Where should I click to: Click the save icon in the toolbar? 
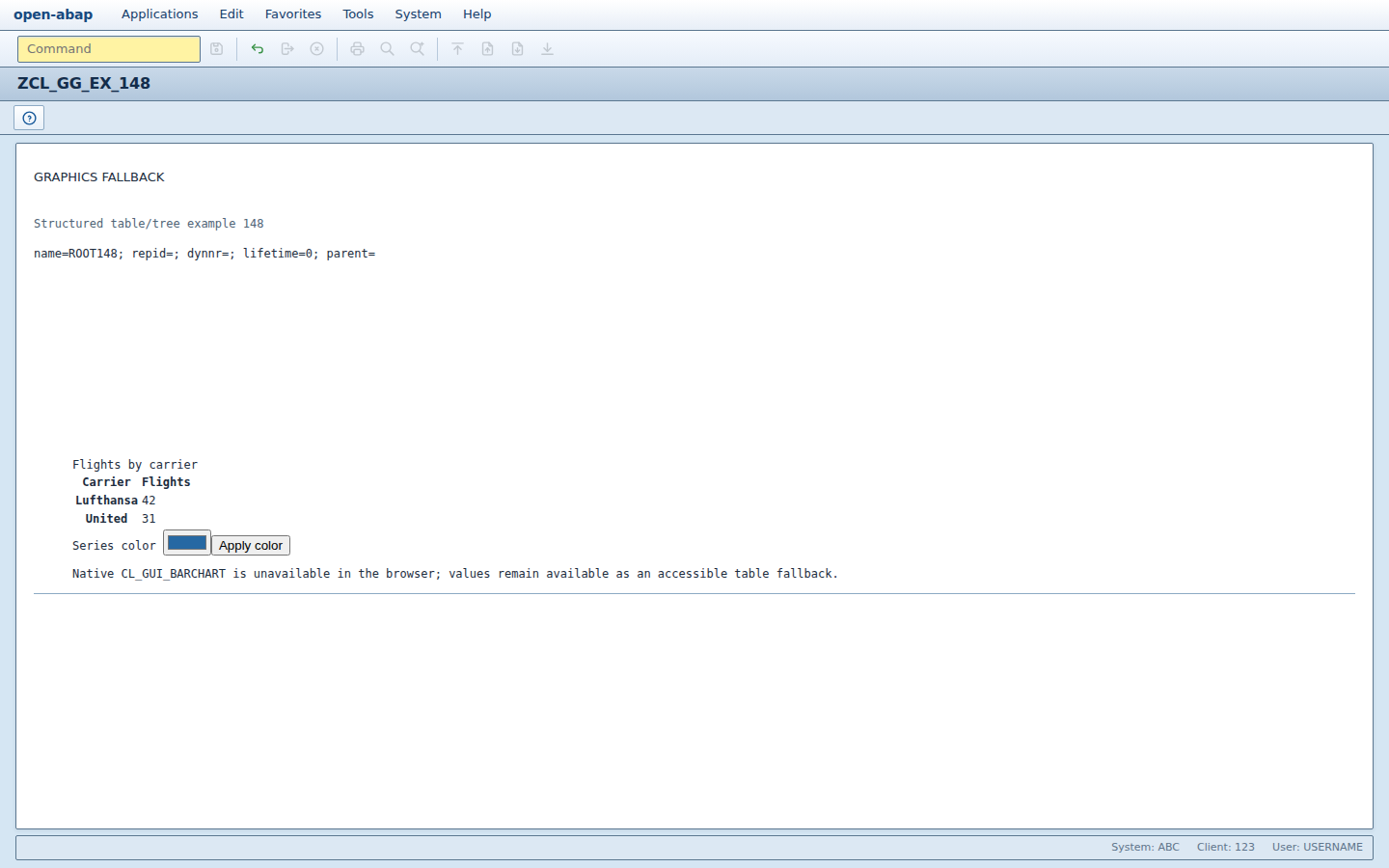tap(217, 49)
